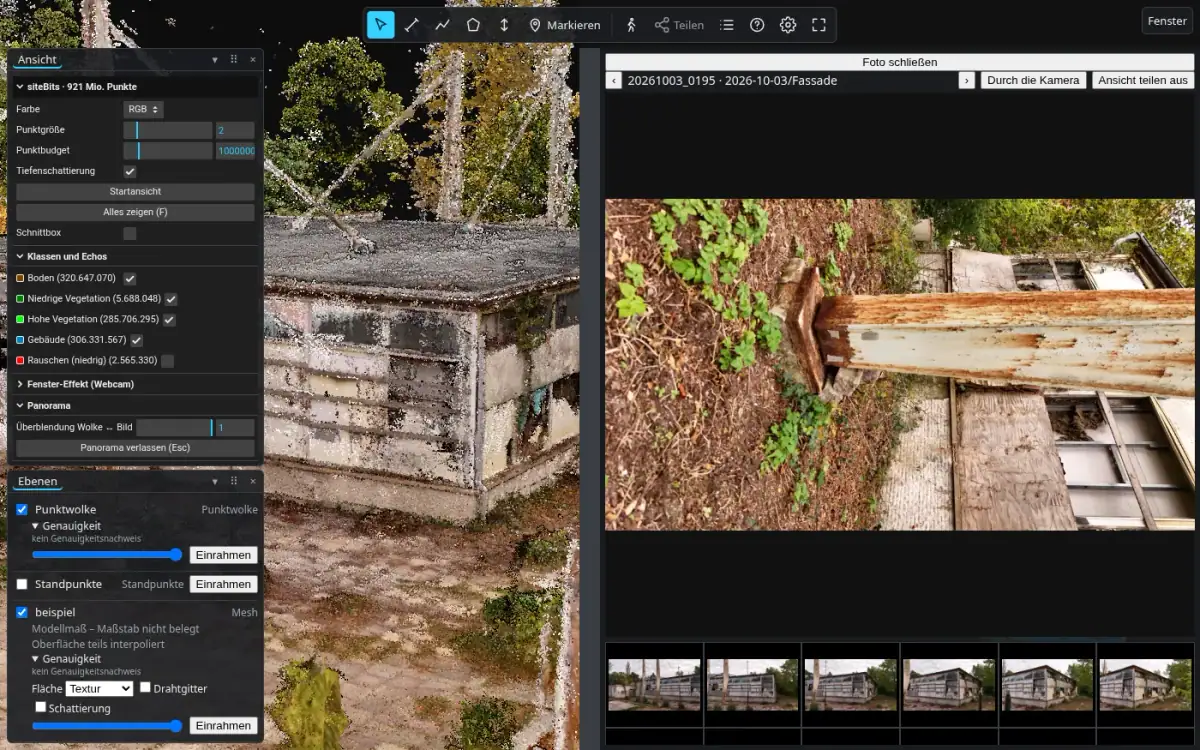Click Einrahmen for Standpunkte layer
Screen dimensions: 1200x750
224,584
